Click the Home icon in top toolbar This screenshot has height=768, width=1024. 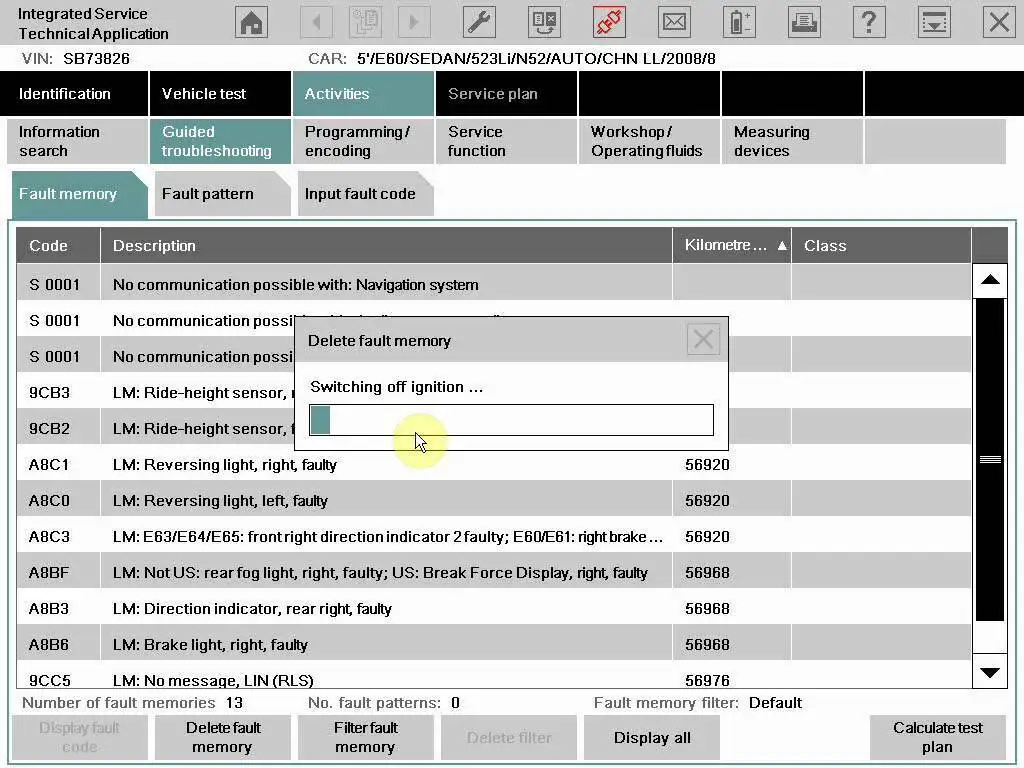coord(252,23)
